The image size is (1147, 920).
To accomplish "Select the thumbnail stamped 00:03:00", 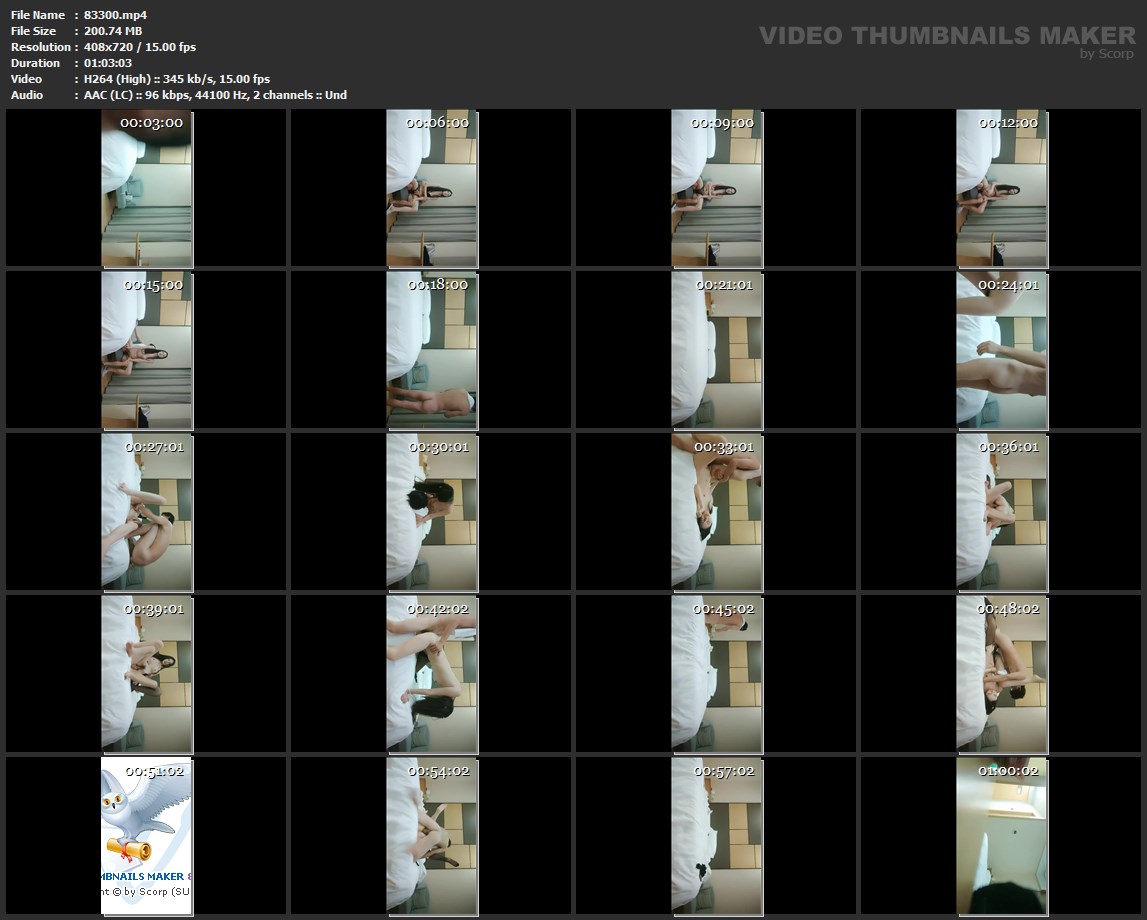I will coord(146,188).
